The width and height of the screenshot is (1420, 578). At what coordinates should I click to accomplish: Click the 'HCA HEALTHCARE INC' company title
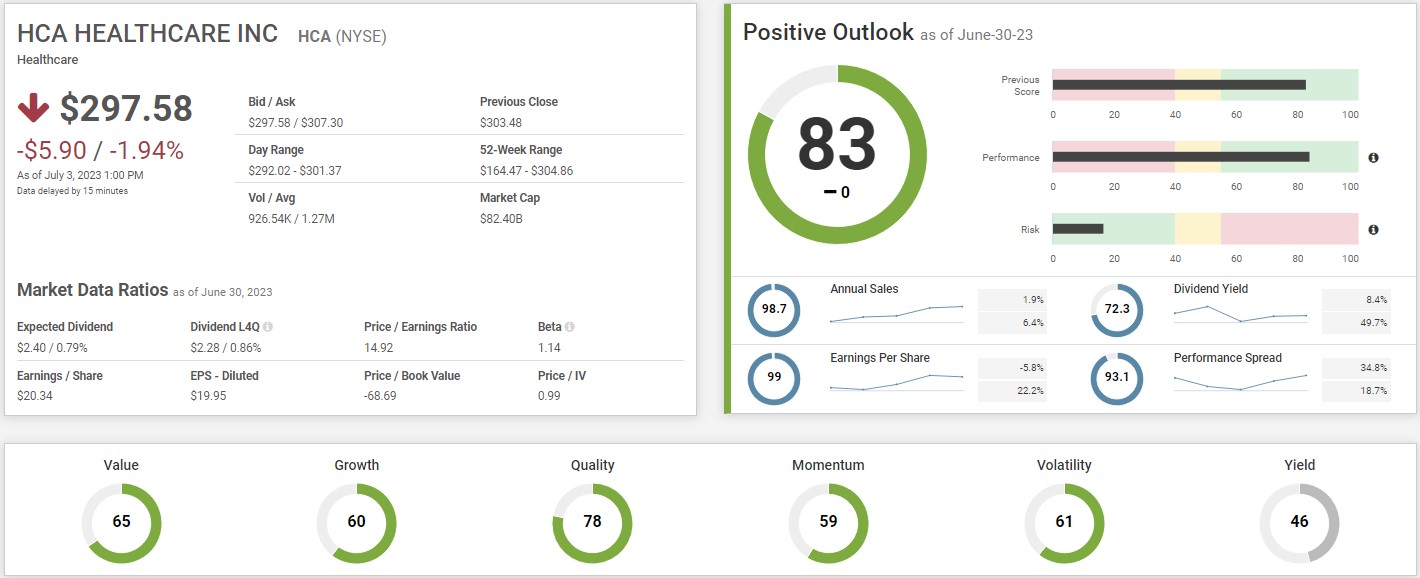pos(148,33)
